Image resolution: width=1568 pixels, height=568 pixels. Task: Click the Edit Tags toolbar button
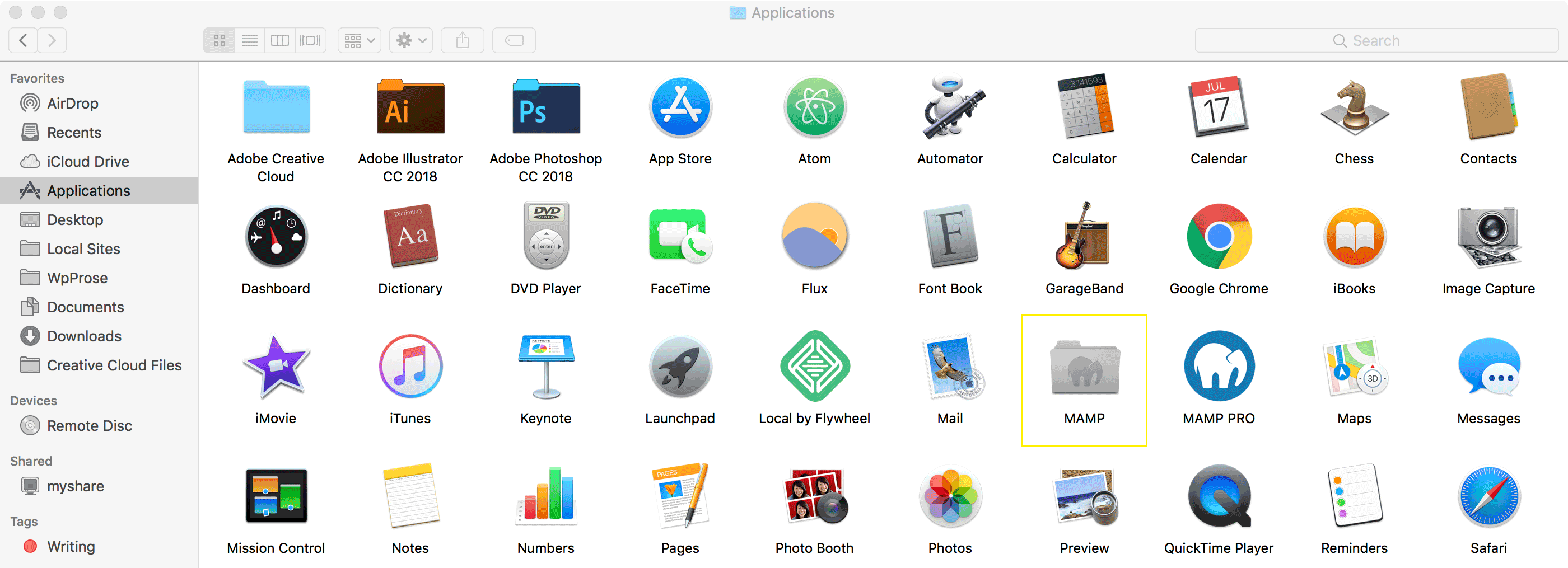tap(514, 40)
